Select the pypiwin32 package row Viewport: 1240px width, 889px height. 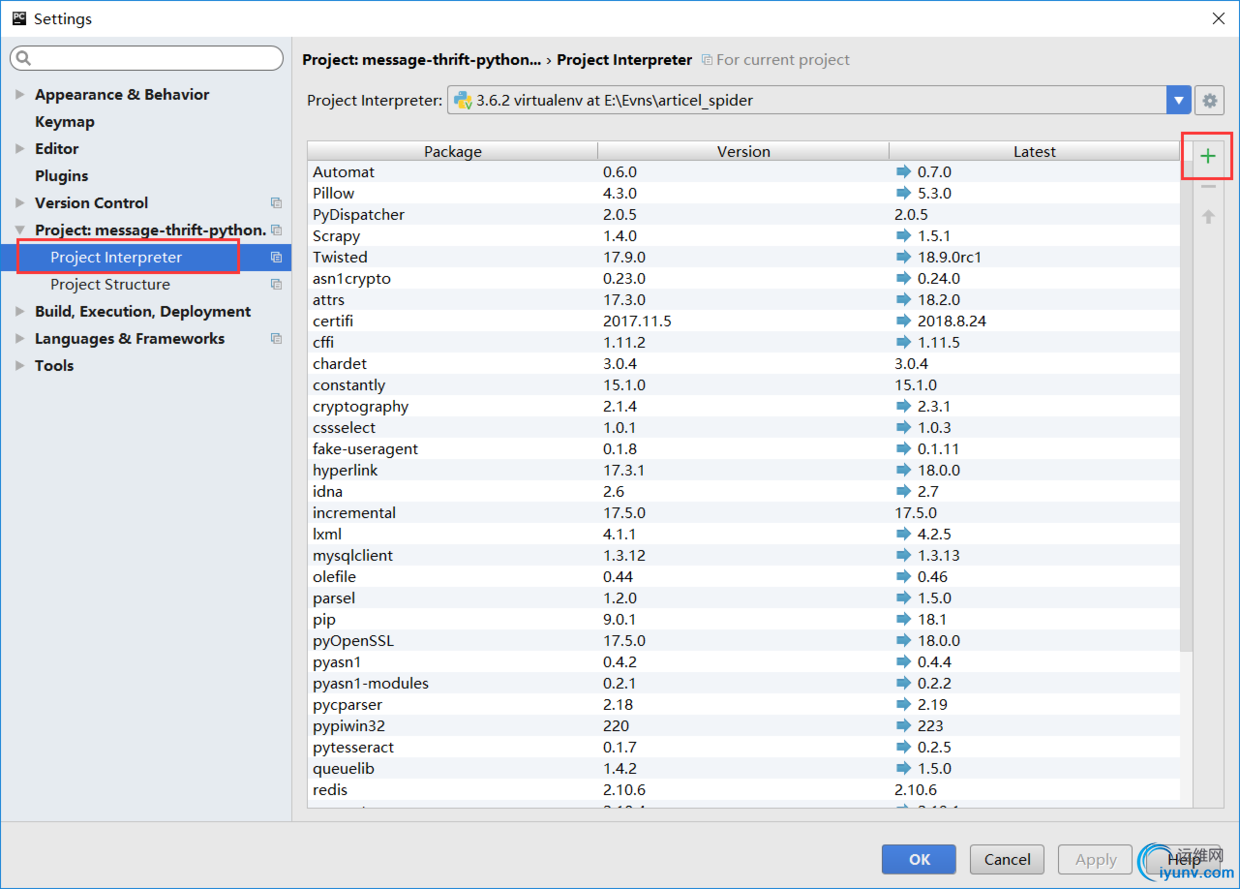(744, 726)
